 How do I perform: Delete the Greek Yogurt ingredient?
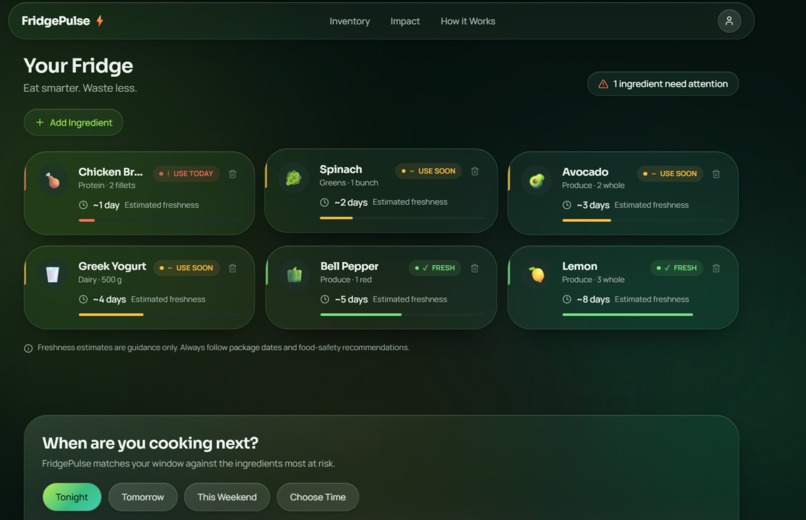[x=232, y=268]
